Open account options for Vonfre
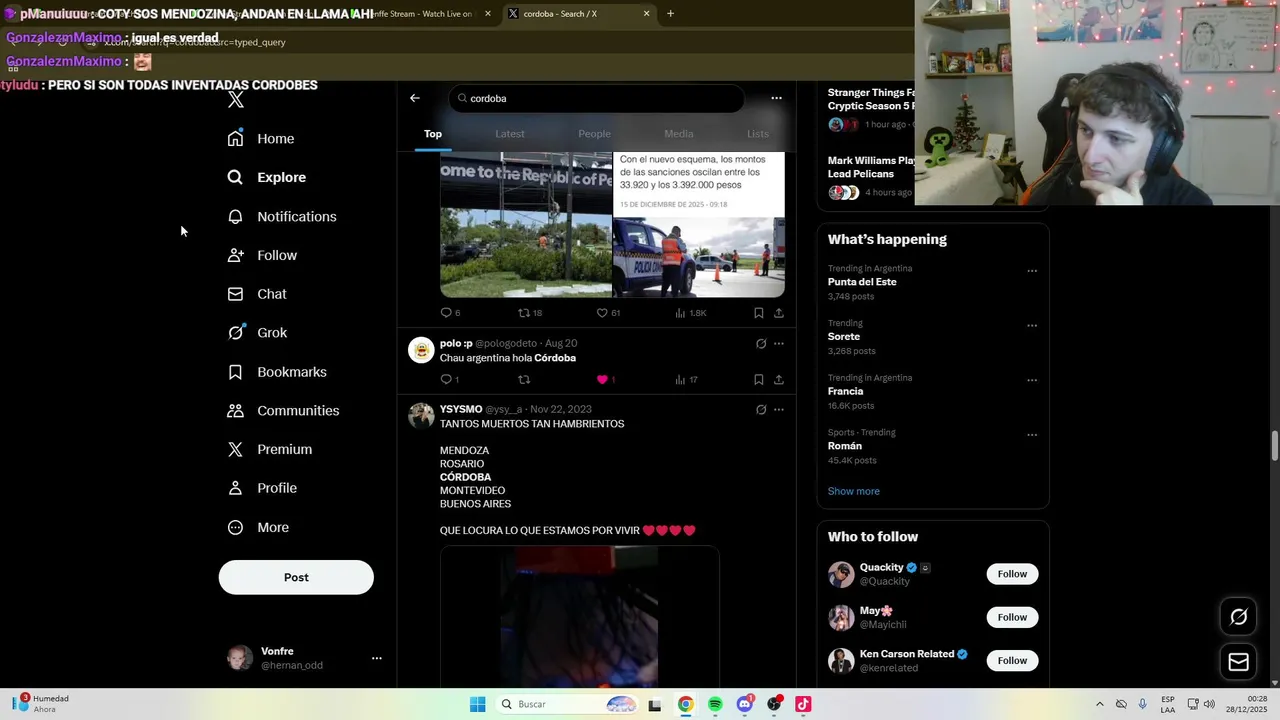The width and height of the screenshot is (1280, 720). click(x=377, y=658)
